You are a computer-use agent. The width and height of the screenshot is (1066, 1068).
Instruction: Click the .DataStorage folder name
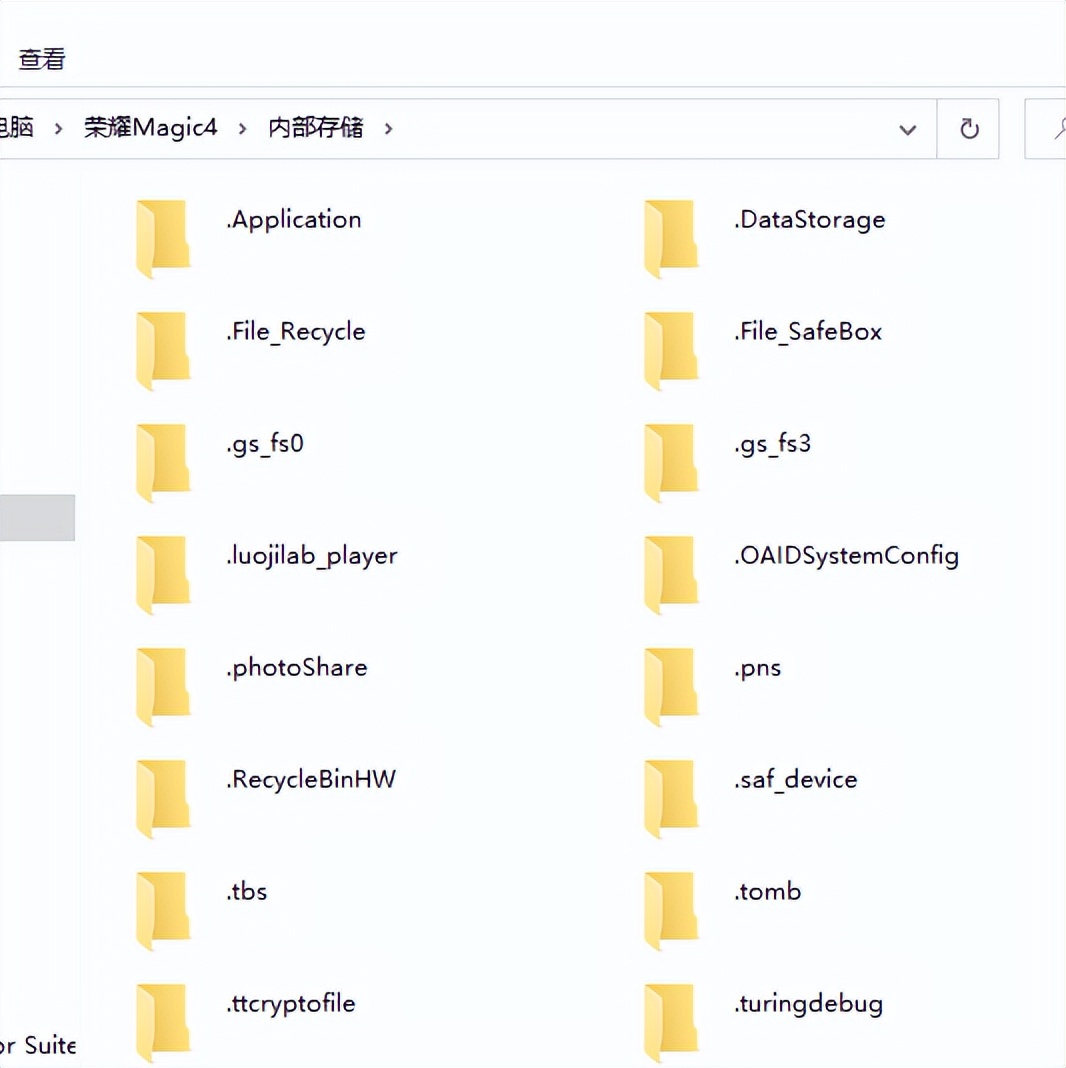pos(810,220)
